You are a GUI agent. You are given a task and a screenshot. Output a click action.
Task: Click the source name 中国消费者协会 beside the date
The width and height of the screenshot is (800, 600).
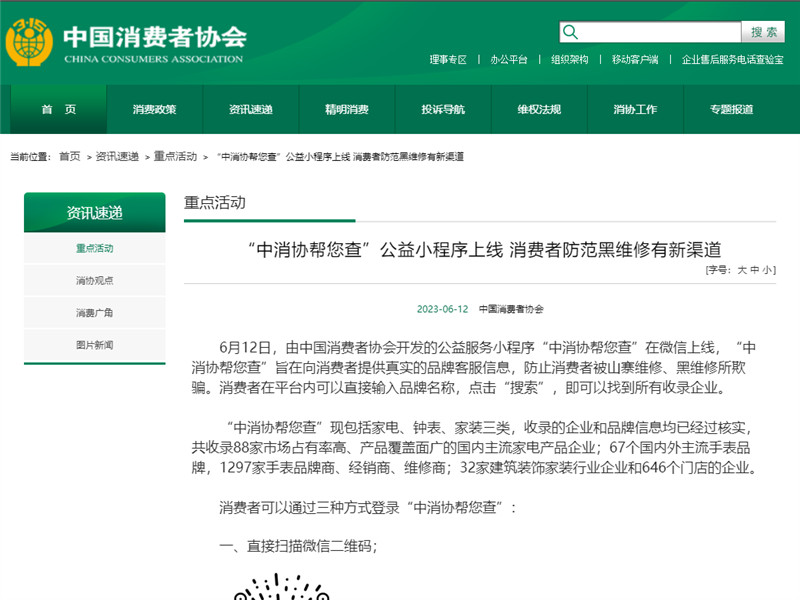tap(511, 309)
